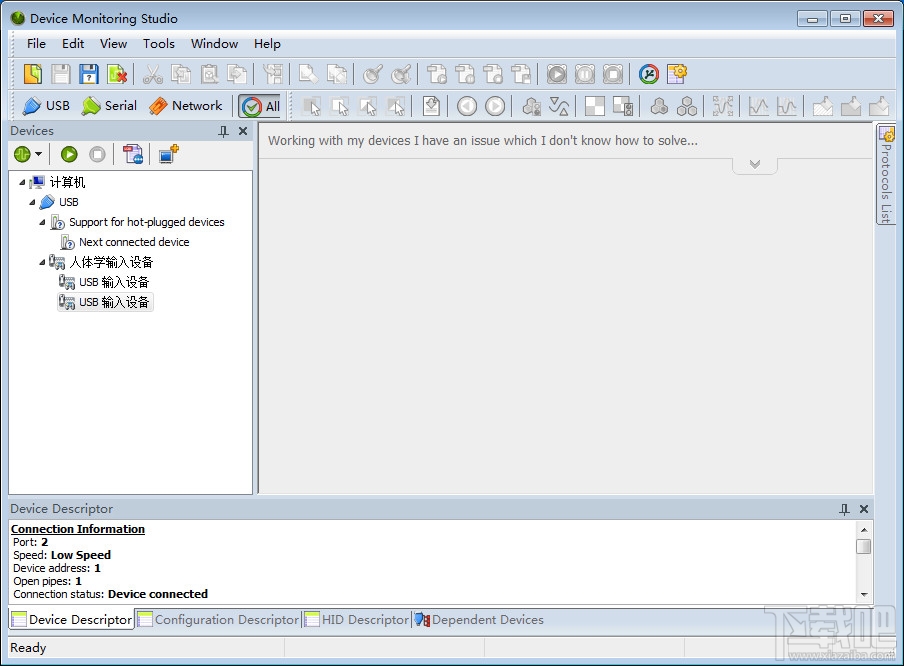Click the three-cubes structure icon
The width and height of the screenshot is (904, 666).
(x=659, y=106)
